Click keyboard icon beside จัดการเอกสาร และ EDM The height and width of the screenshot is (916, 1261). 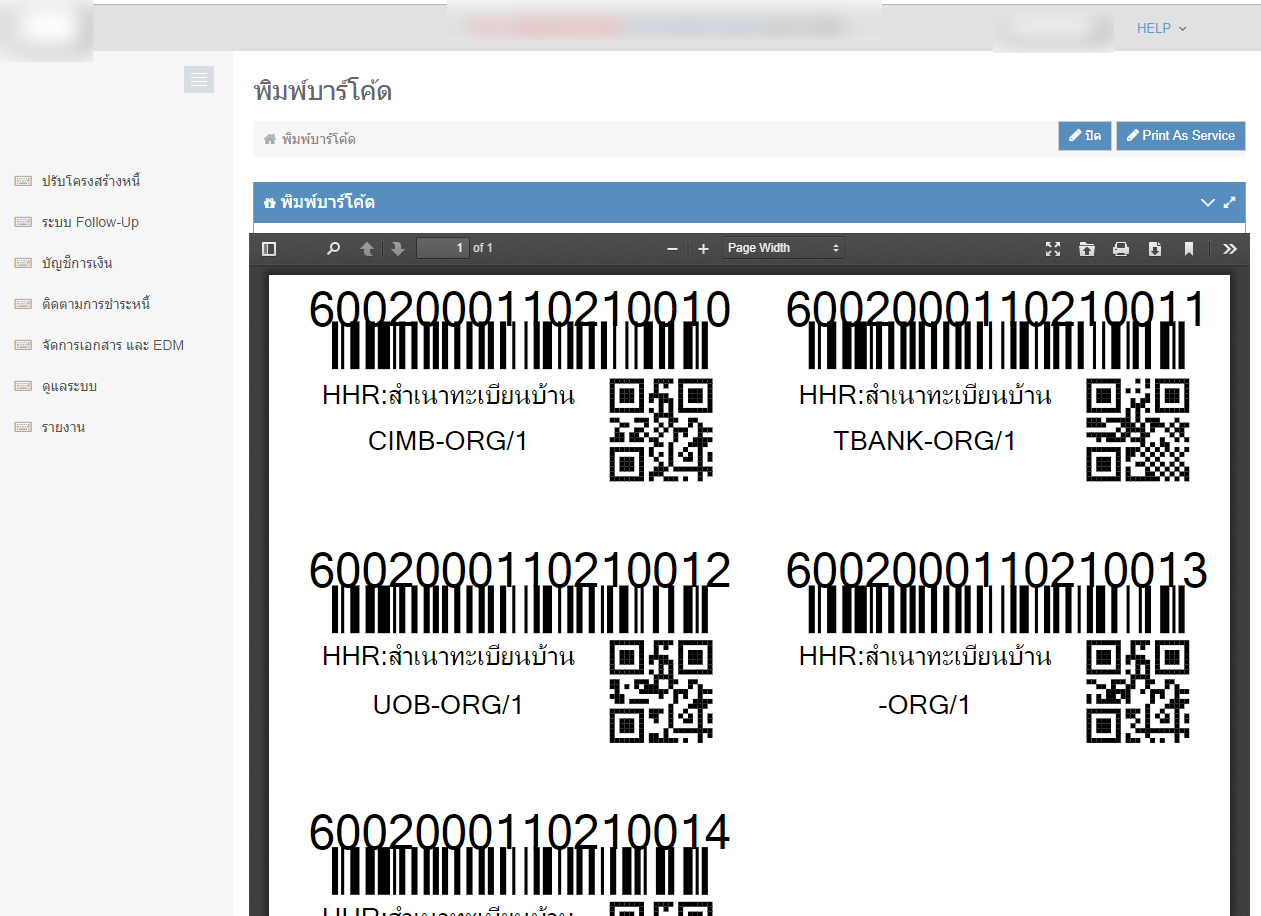click(23, 345)
